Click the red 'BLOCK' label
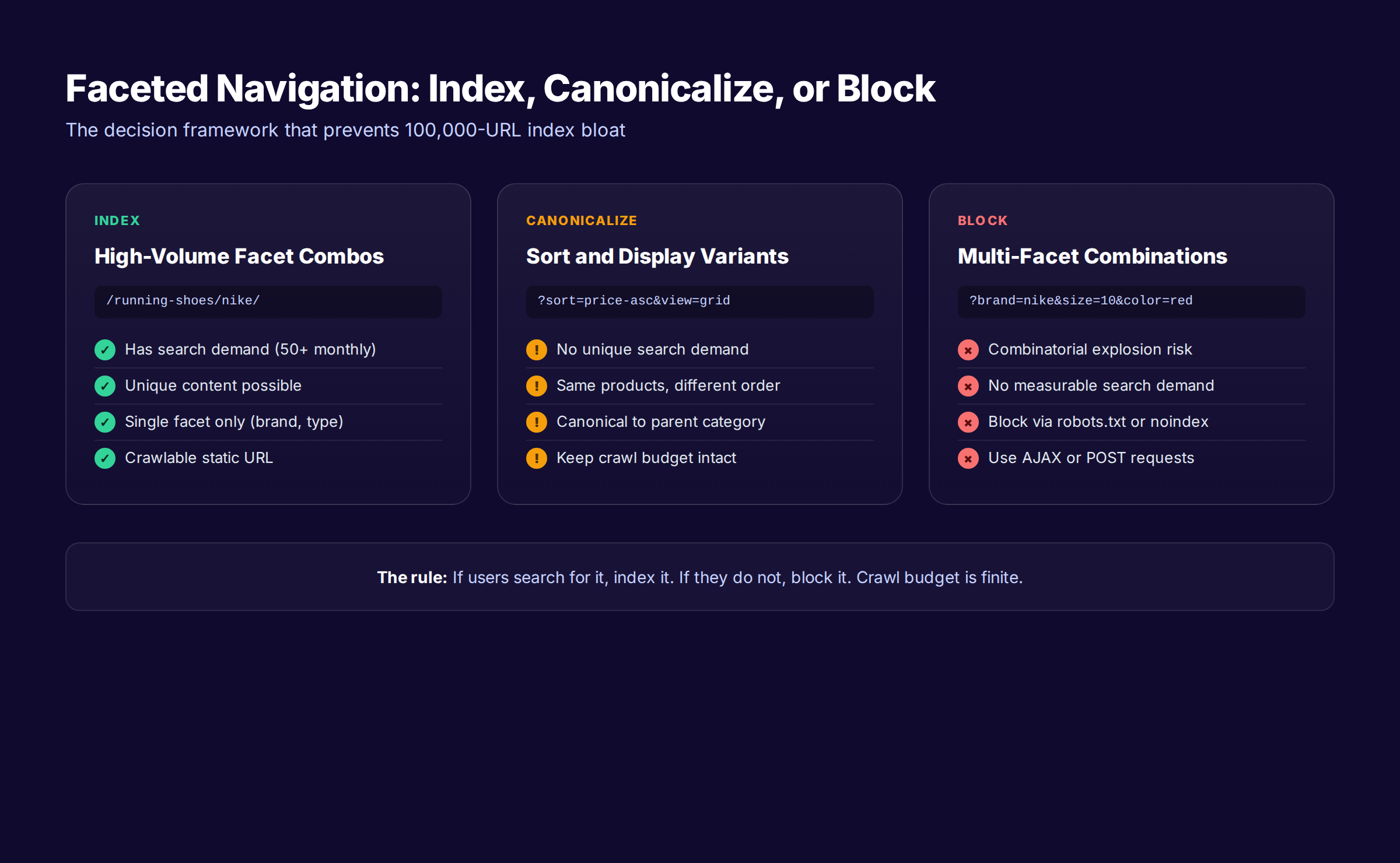Screen dimensions: 1400x863 pyautogui.click(x=983, y=221)
